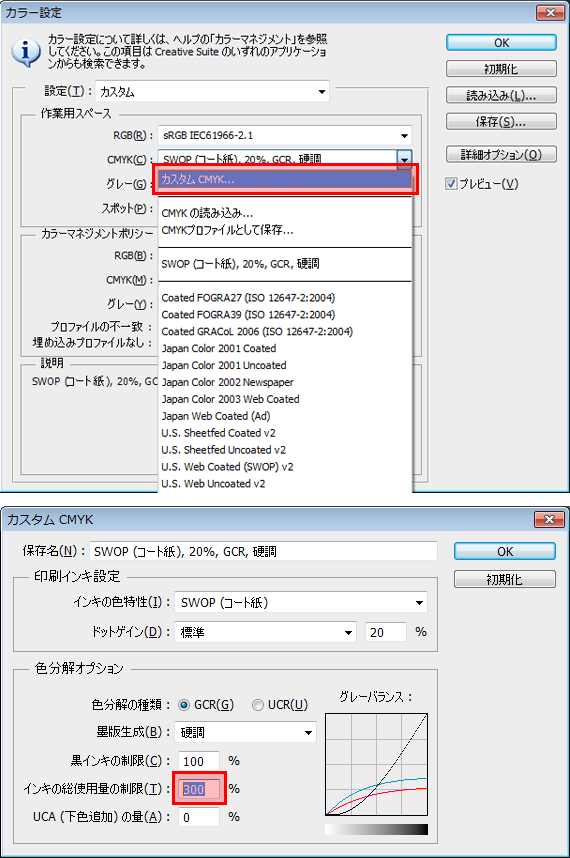570x858 pixels.
Task: Click the UCA (下色追加) の量(A) field
Action: pyautogui.click(x=199, y=817)
